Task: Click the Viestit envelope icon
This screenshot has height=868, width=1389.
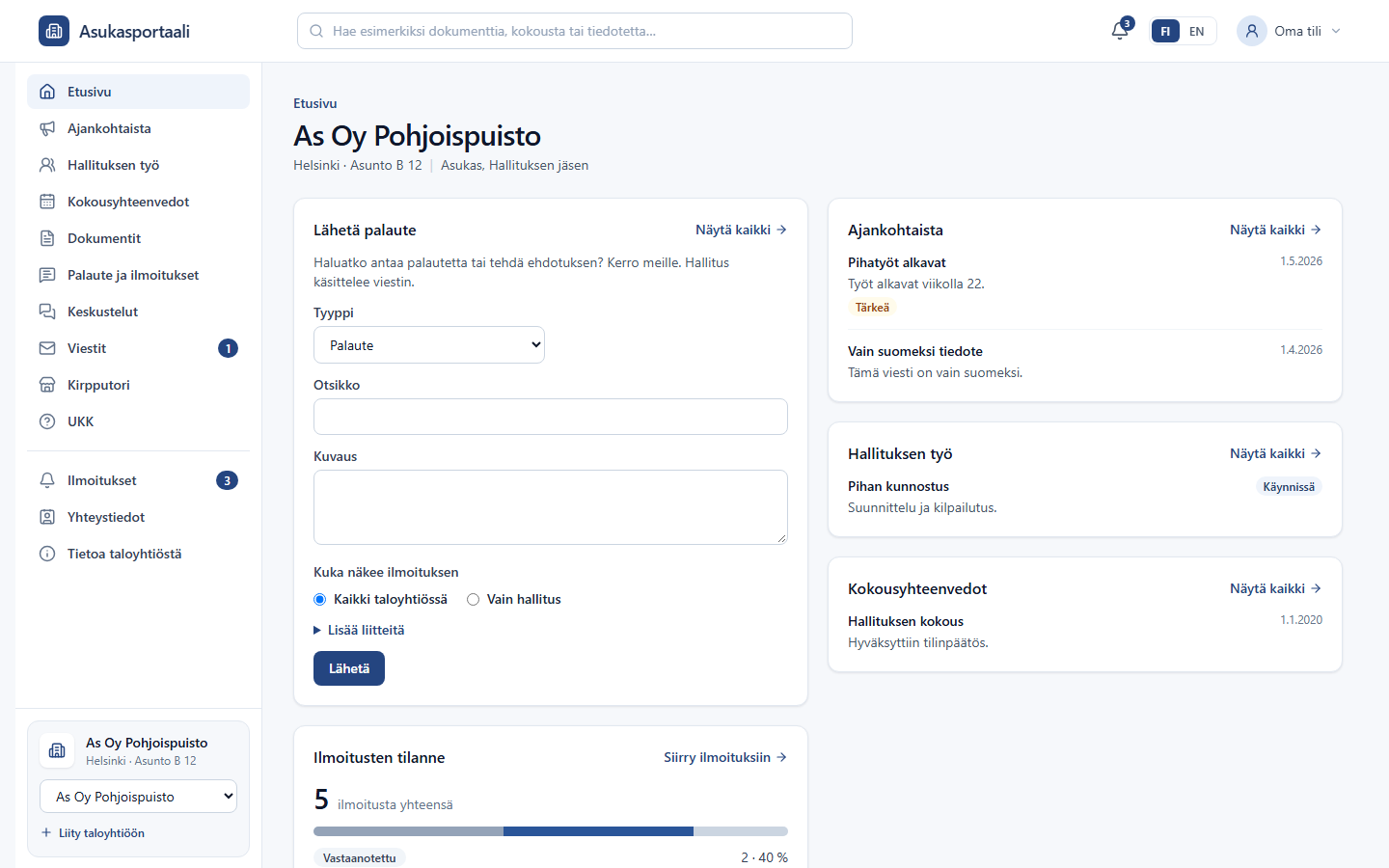Action: (x=47, y=348)
